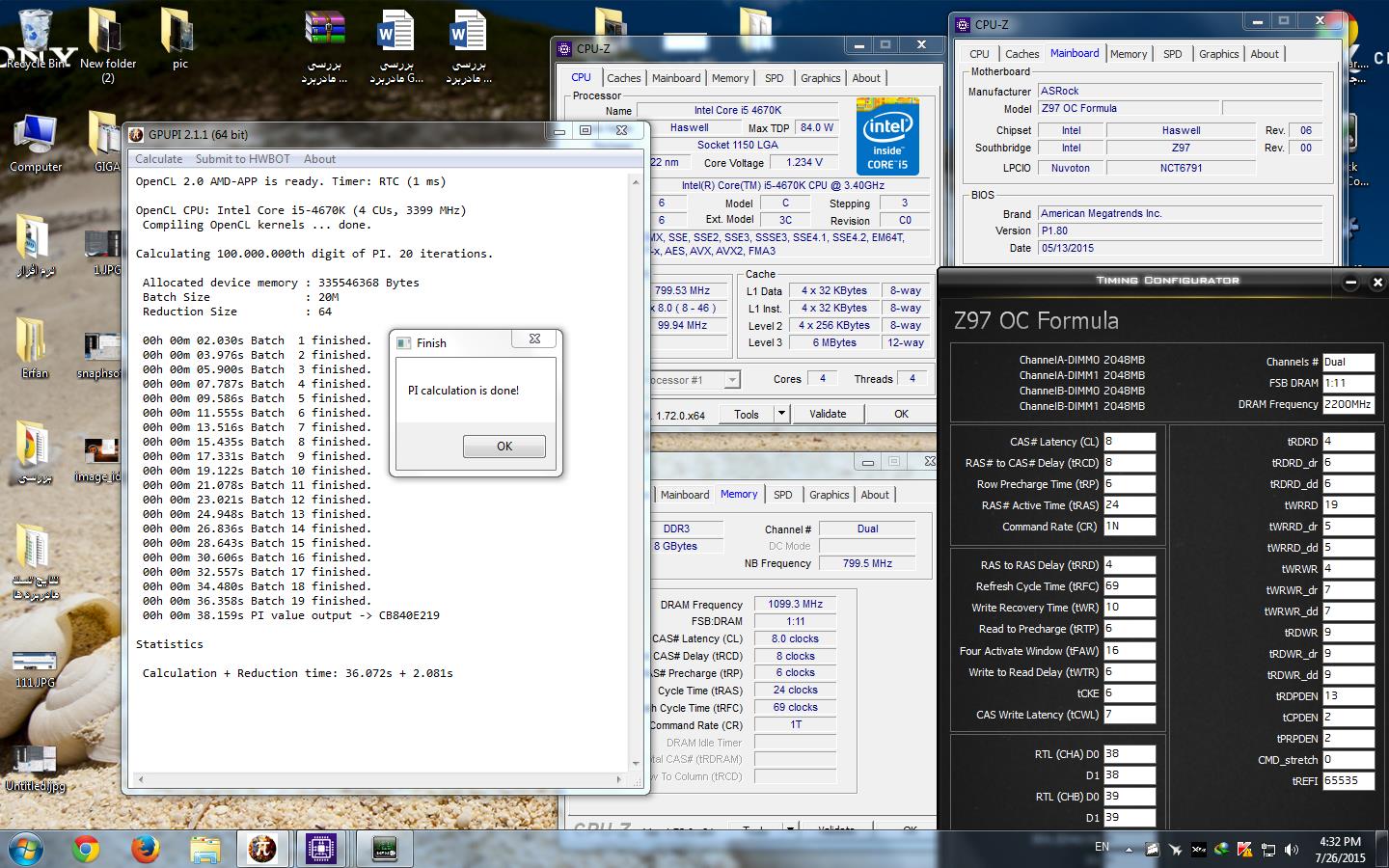
Task: Click the CAS# Latency (CL) field
Action: (1129, 442)
